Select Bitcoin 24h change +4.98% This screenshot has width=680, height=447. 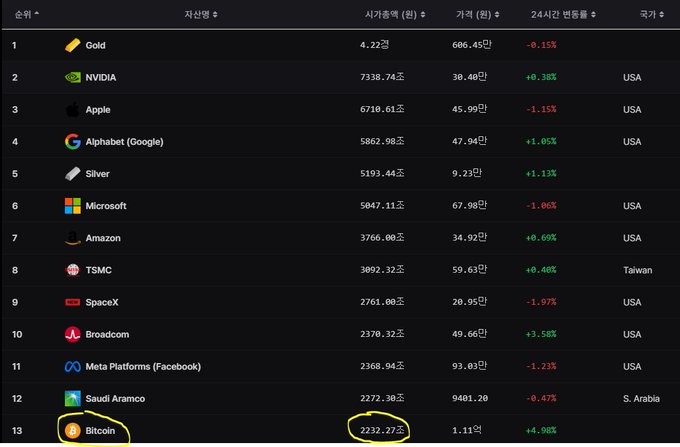(x=541, y=431)
